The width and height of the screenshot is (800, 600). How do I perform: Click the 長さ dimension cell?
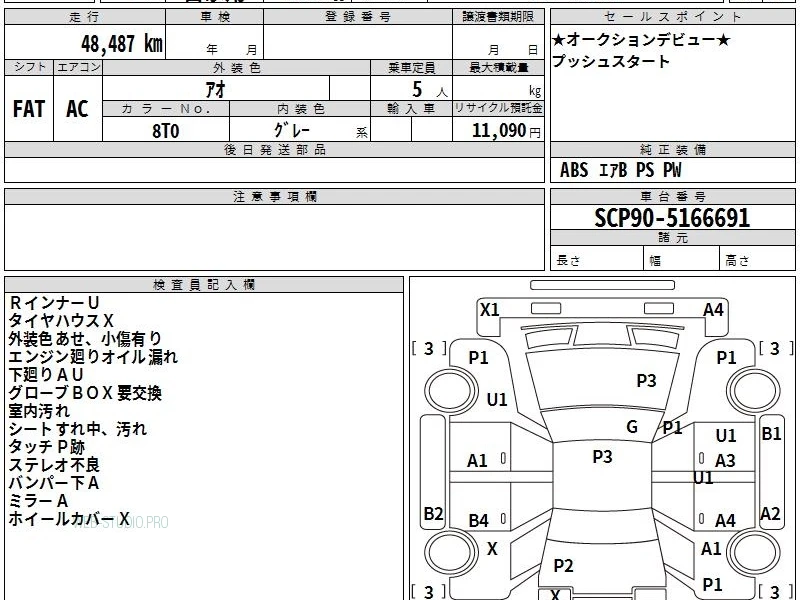coord(597,259)
